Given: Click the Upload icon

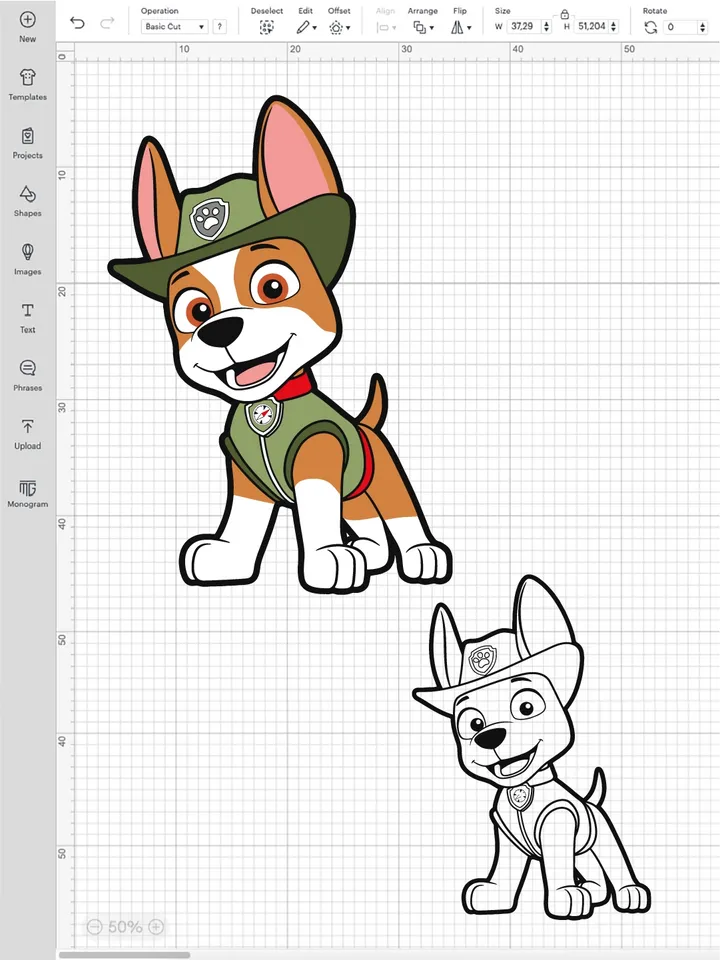Looking at the screenshot, I should tap(27, 433).
